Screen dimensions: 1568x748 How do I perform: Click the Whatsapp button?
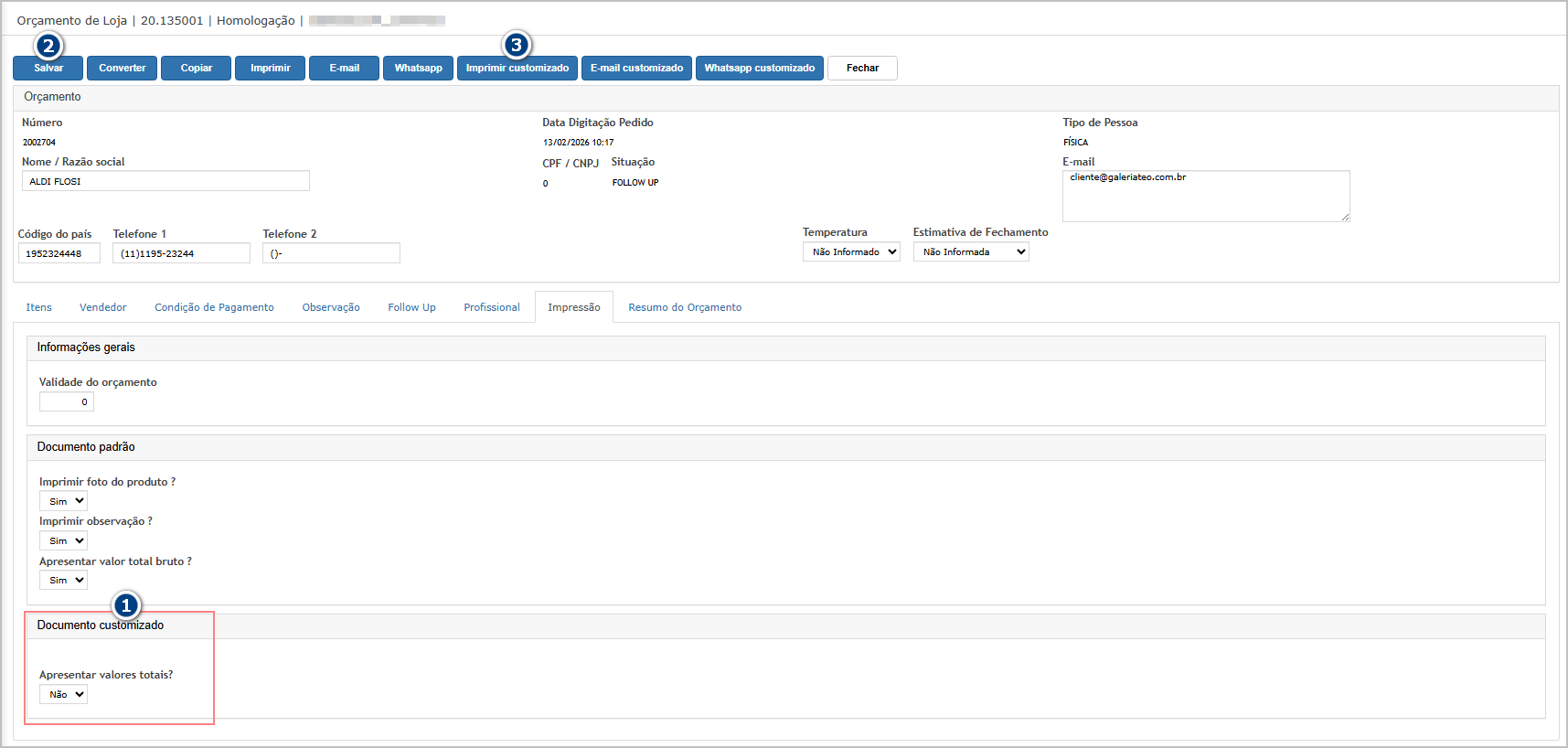tap(418, 69)
